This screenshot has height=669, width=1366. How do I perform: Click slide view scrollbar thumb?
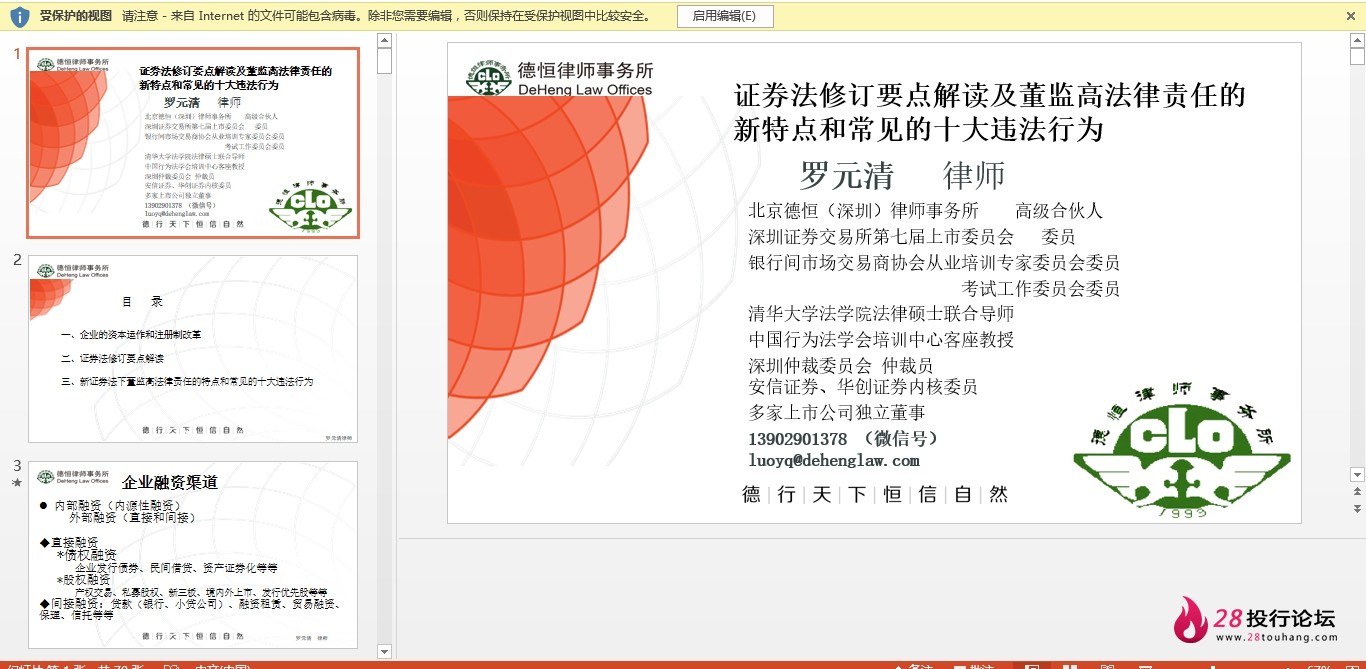(x=1357, y=56)
